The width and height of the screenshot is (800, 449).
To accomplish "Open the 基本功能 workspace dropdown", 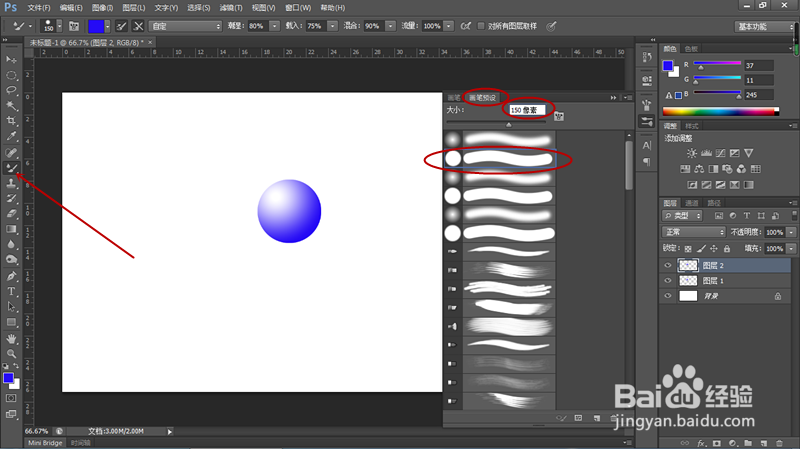I will coord(764,27).
